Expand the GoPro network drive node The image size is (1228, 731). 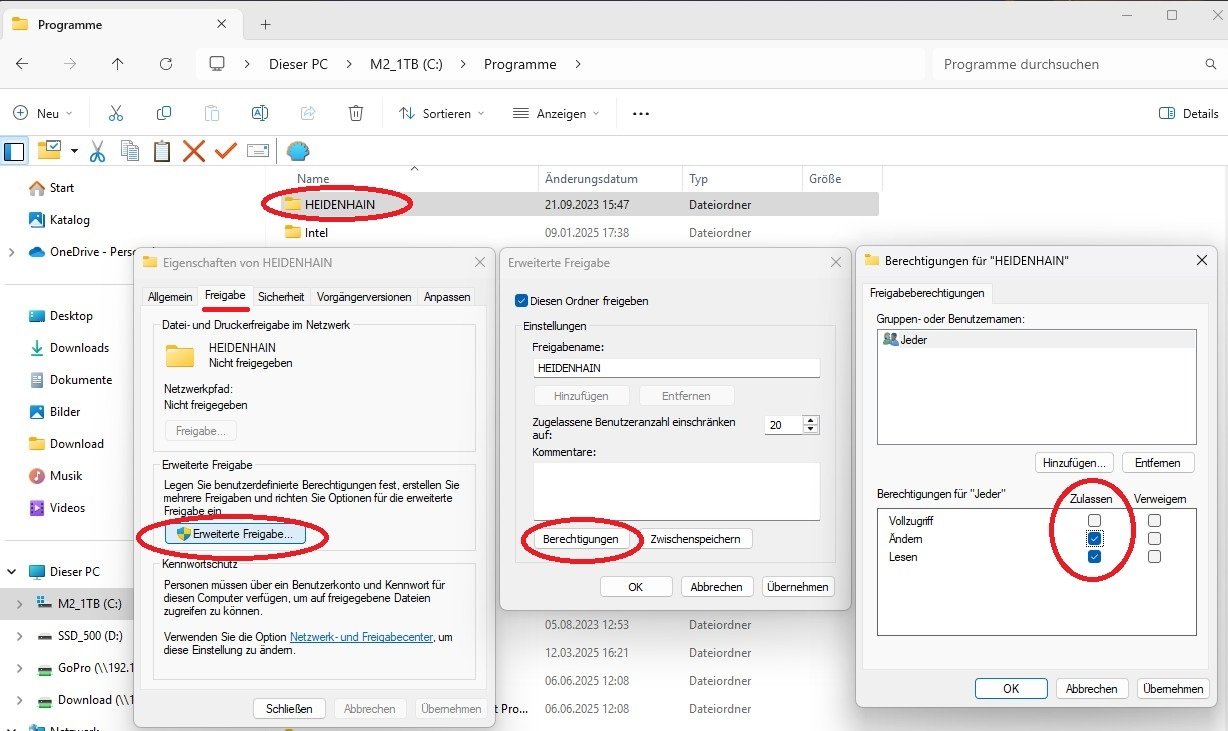pyautogui.click(x=20, y=668)
